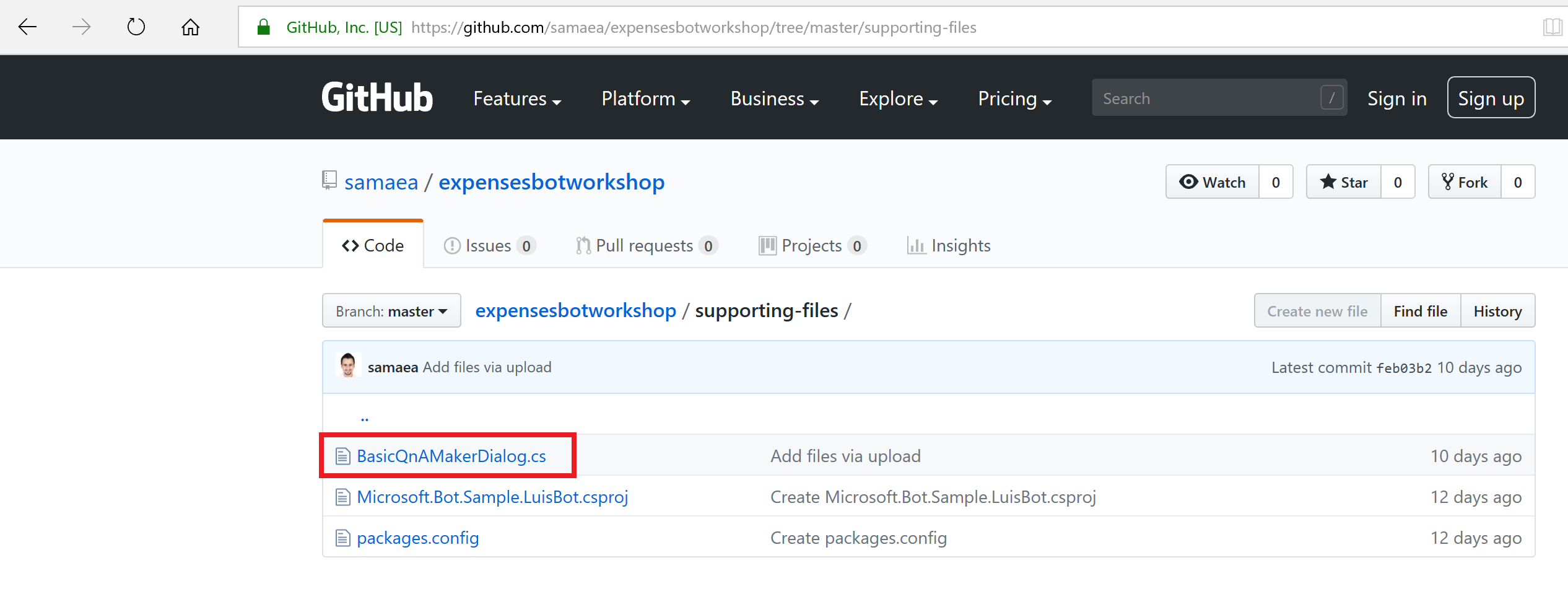Open reading view icon in address bar
The width and height of the screenshot is (1568, 594).
point(1553,27)
